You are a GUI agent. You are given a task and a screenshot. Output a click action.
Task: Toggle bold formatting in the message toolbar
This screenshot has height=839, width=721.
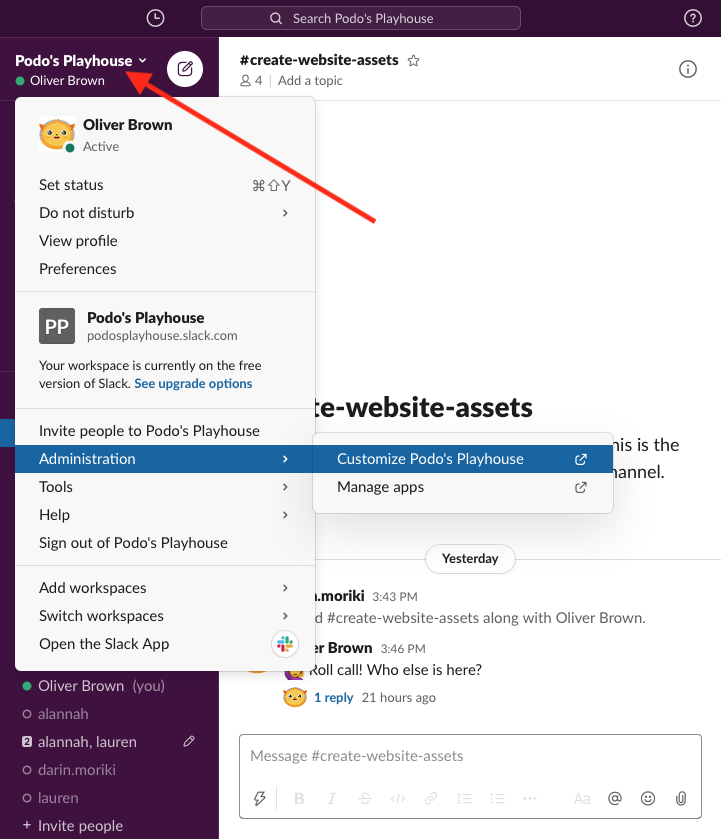click(298, 798)
